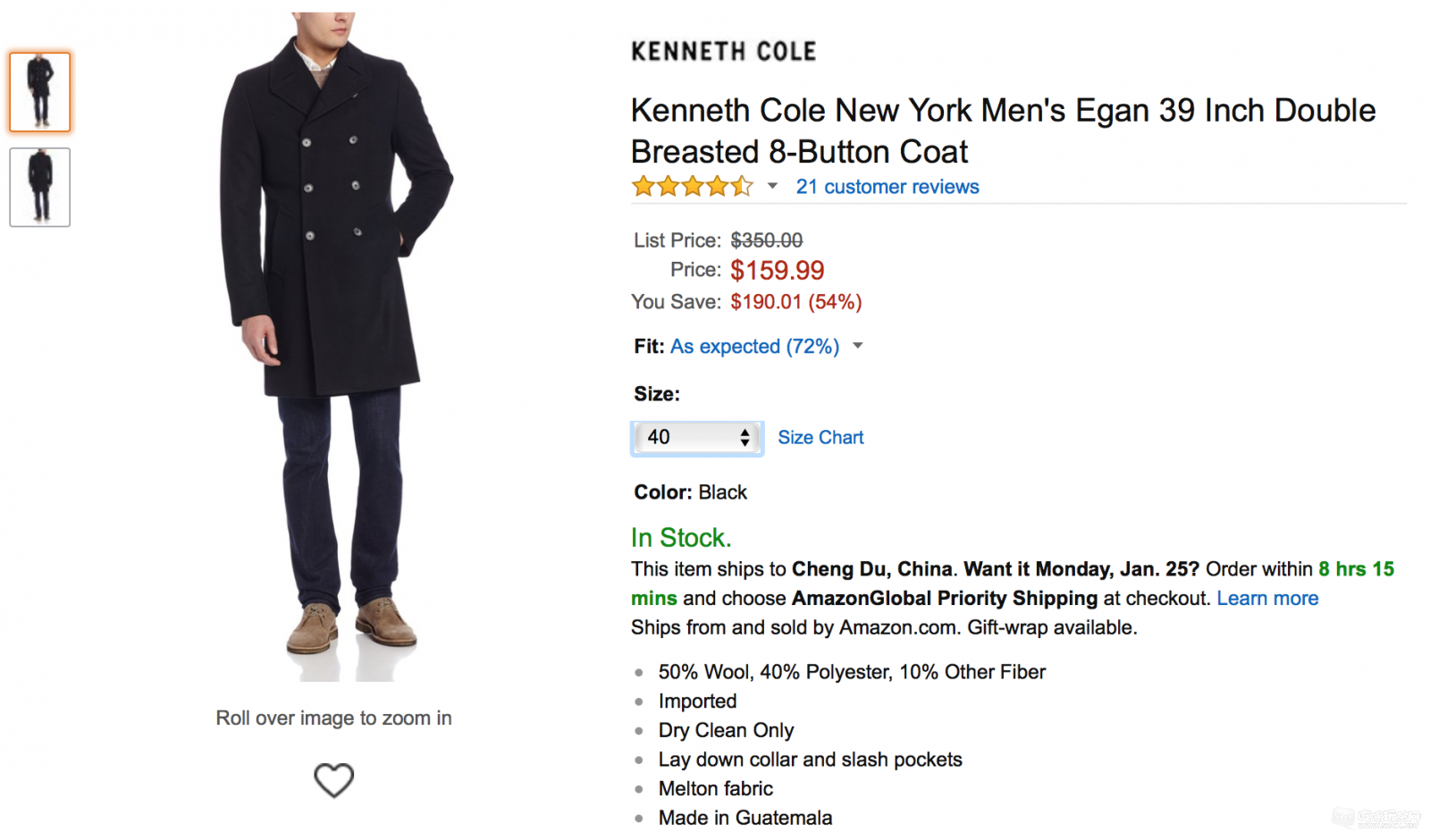The image size is (1430, 840).
Task: Open the Size Chart link
Action: (820, 438)
